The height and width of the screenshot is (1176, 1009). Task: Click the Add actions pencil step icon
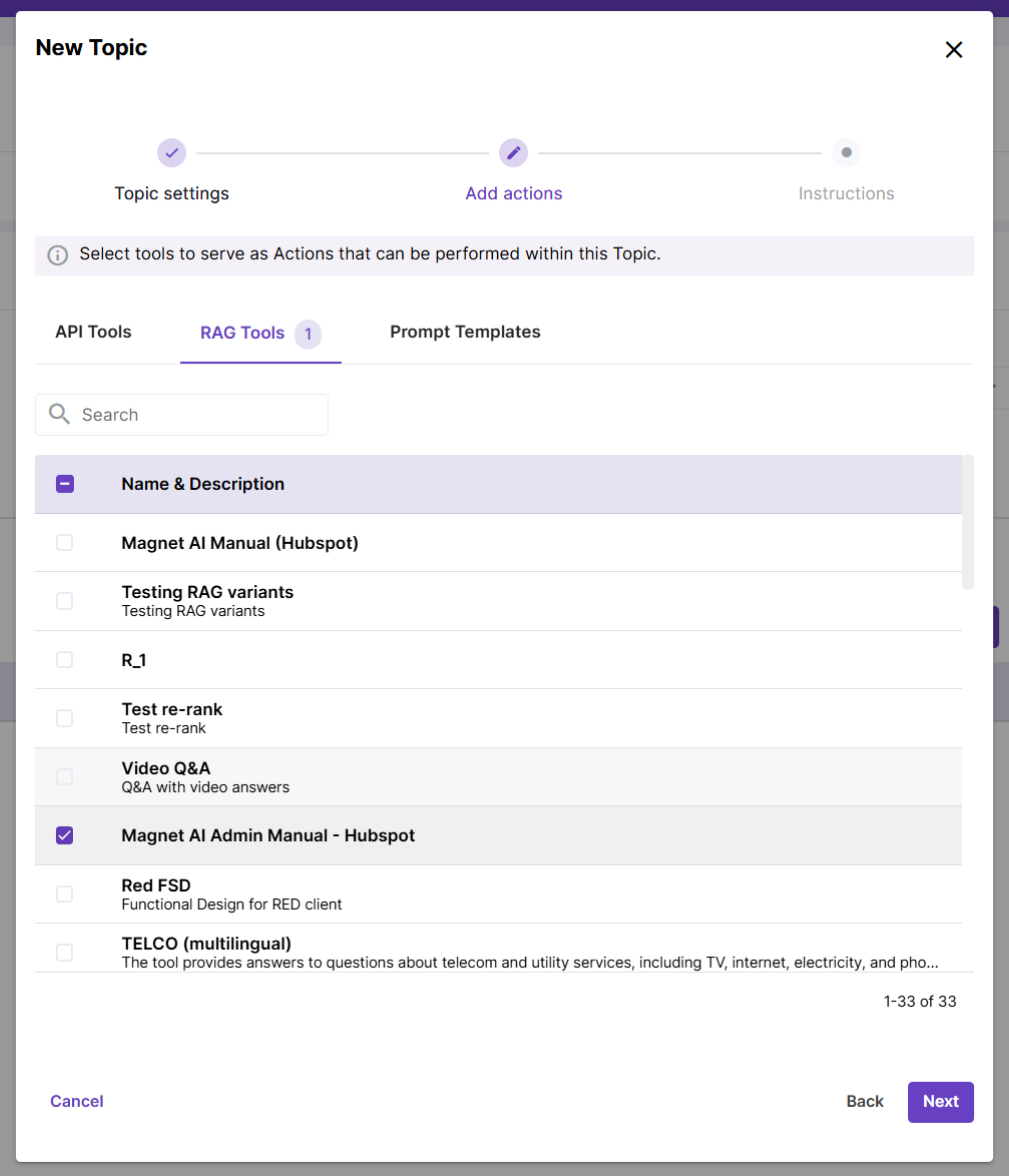(x=513, y=153)
